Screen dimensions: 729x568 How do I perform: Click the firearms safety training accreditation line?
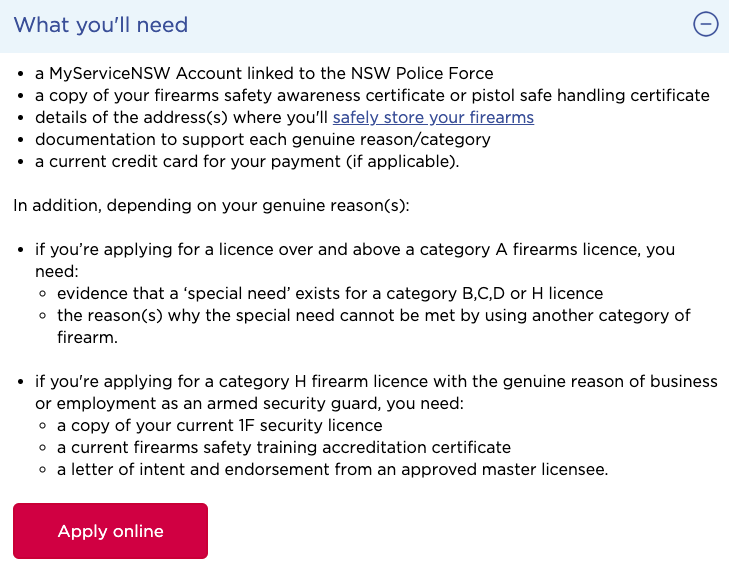pos(283,447)
